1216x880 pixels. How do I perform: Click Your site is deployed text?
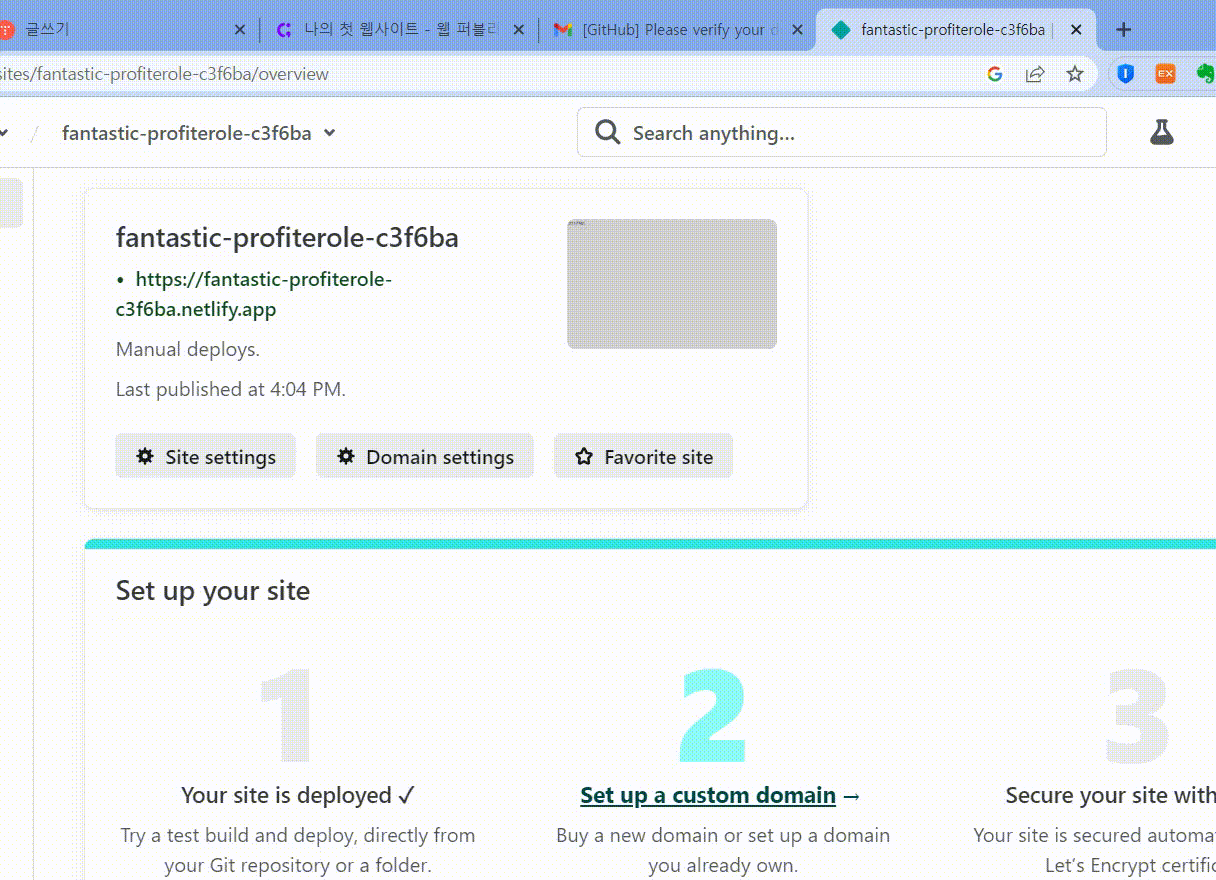(298, 795)
